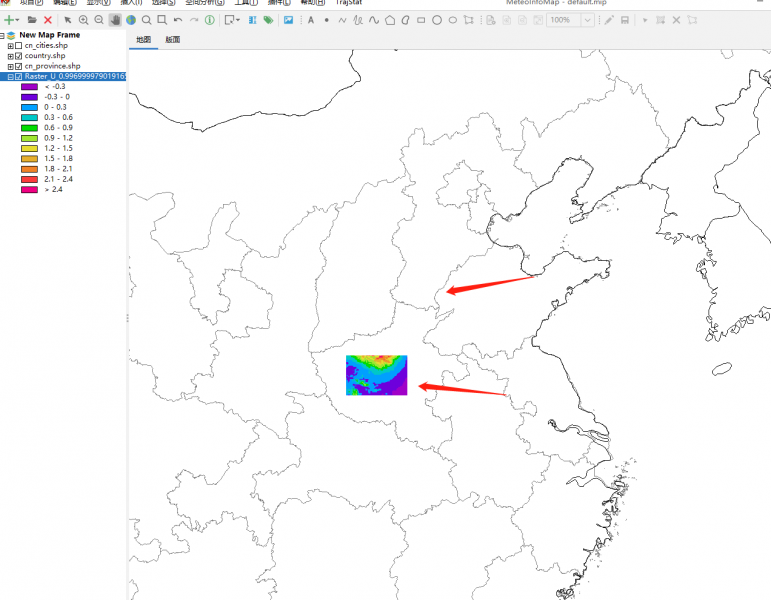Click the colored raster image on the map

376,375
